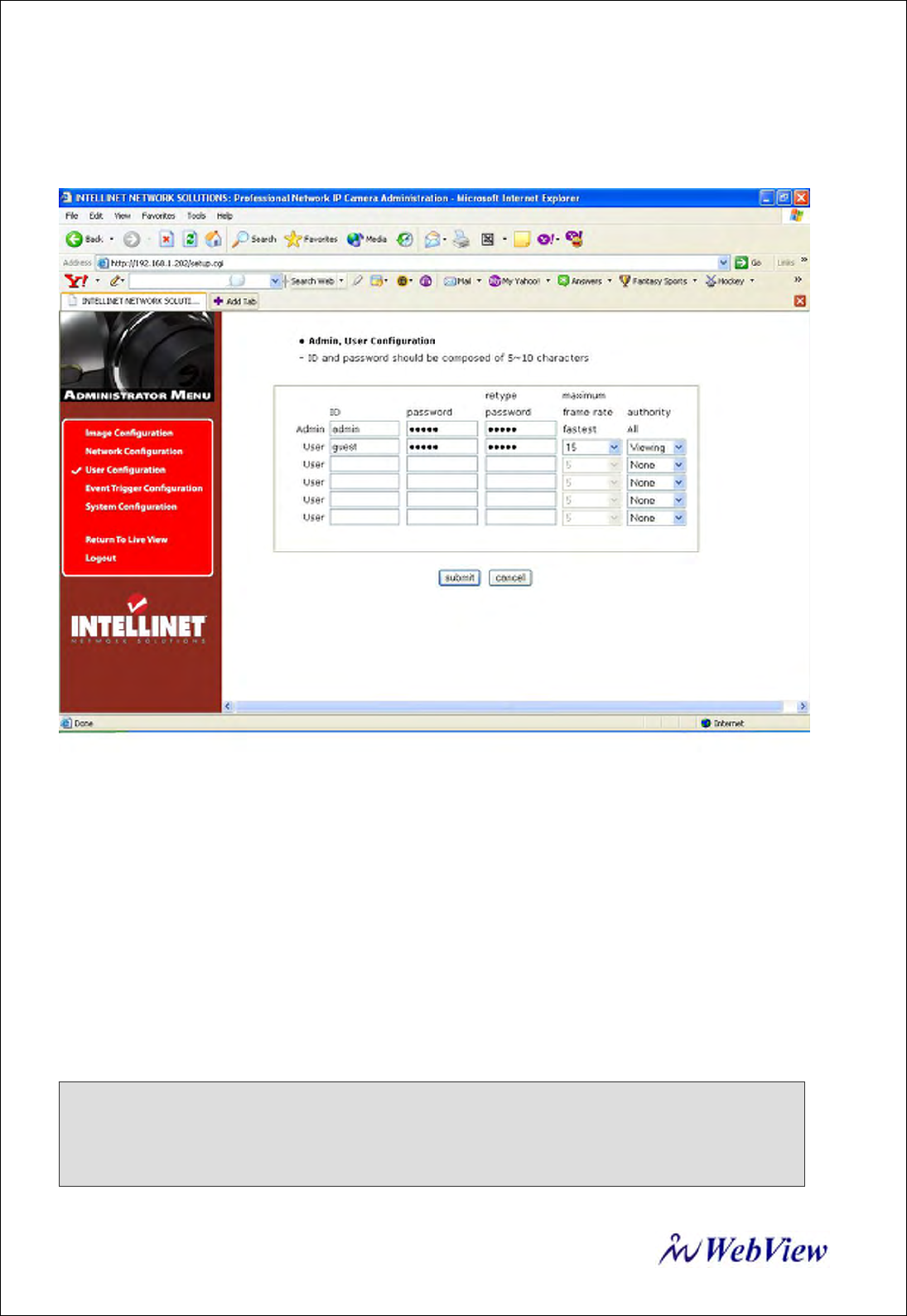Open My Yahoo! in the toolbar
907x1316 pixels.
514,281
